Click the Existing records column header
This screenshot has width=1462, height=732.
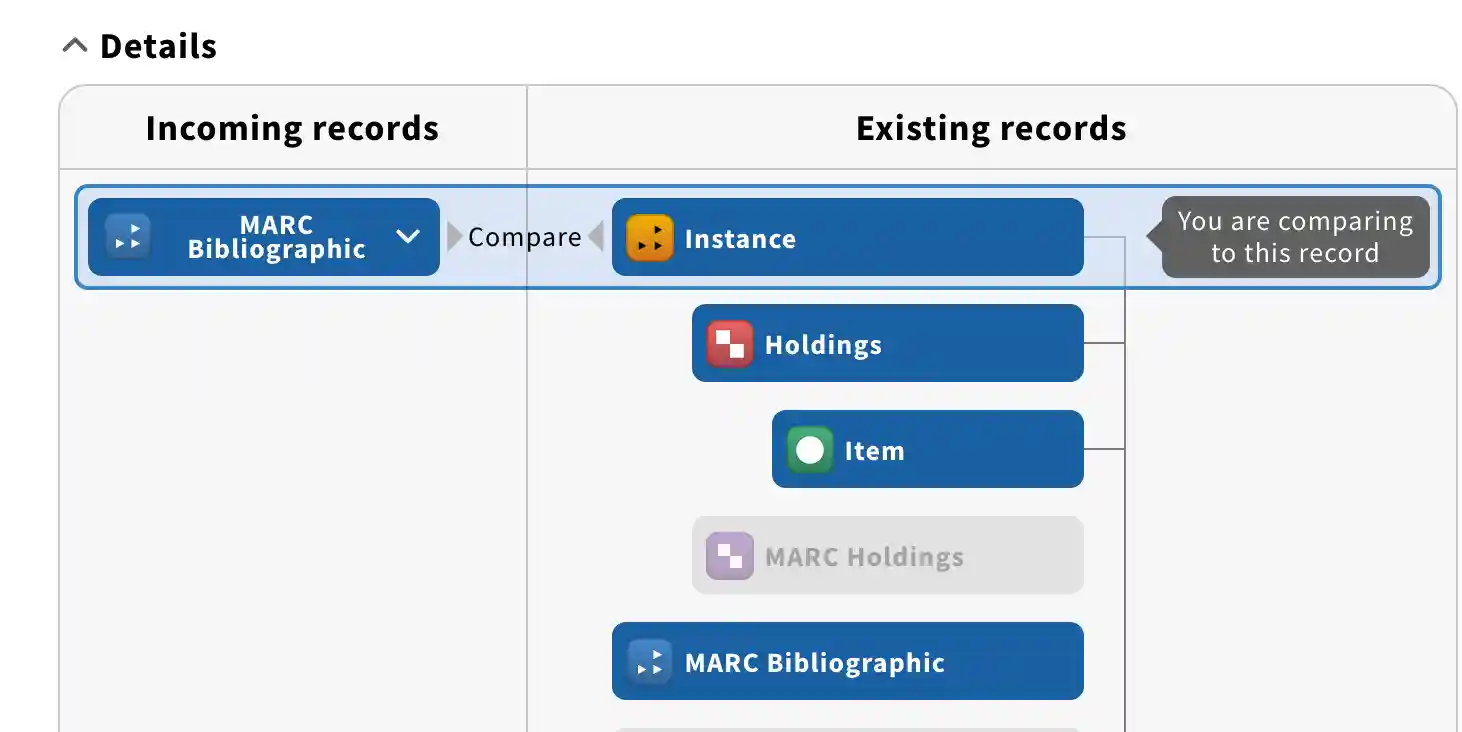click(x=991, y=128)
